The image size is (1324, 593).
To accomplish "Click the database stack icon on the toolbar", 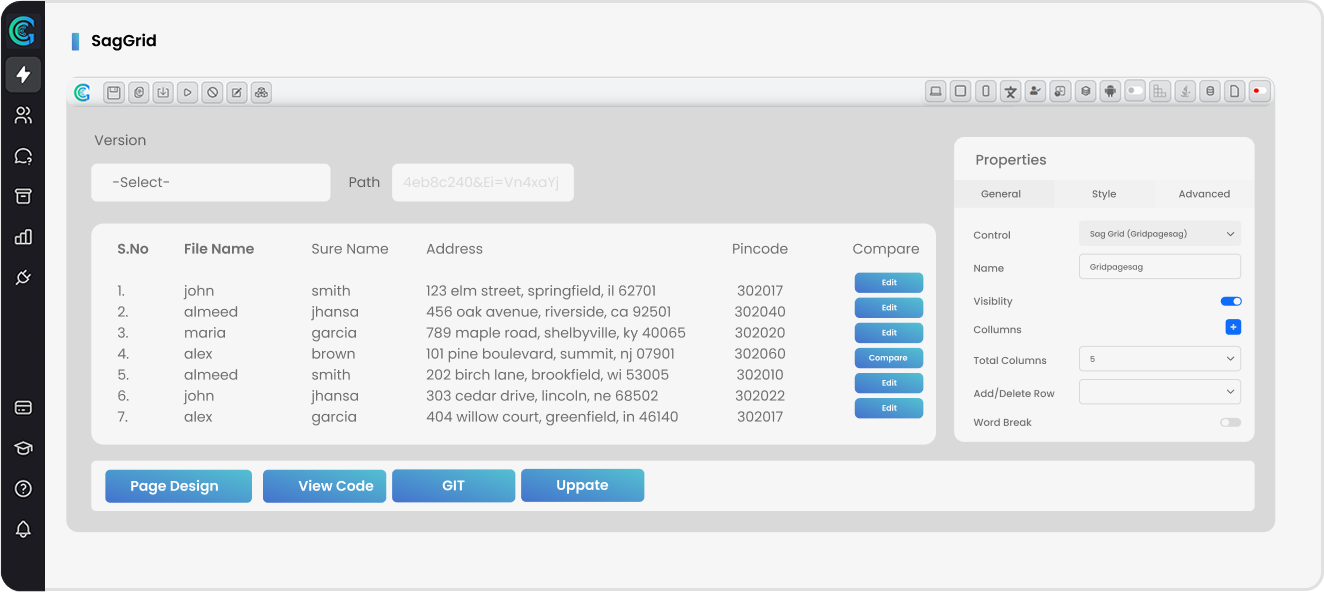I will [1085, 91].
